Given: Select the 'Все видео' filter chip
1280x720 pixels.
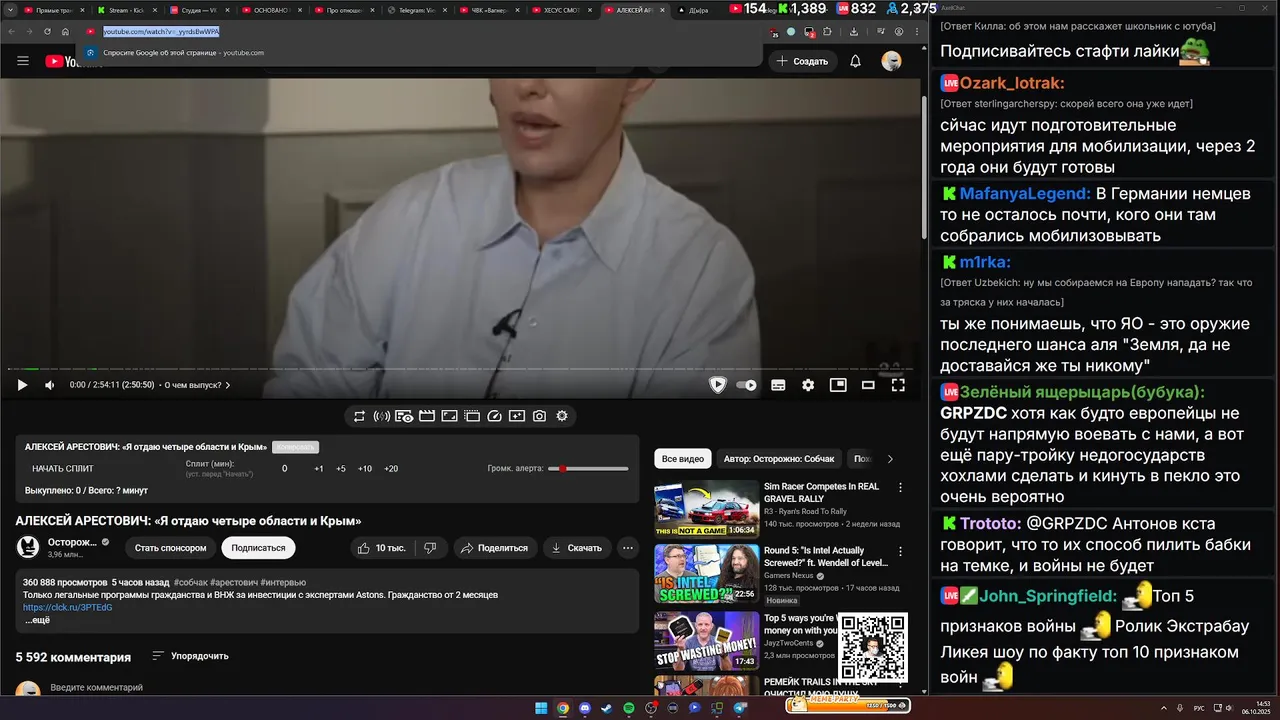Looking at the screenshot, I should (683, 459).
